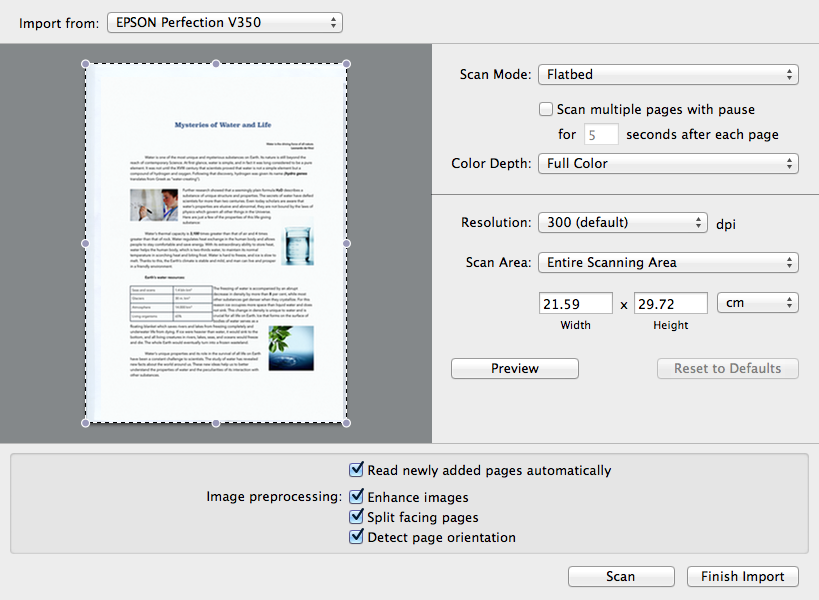Click Reset to Defaults
Image resolution: width=819 pixels, height=600 pixels.
(x=727, y=368)
